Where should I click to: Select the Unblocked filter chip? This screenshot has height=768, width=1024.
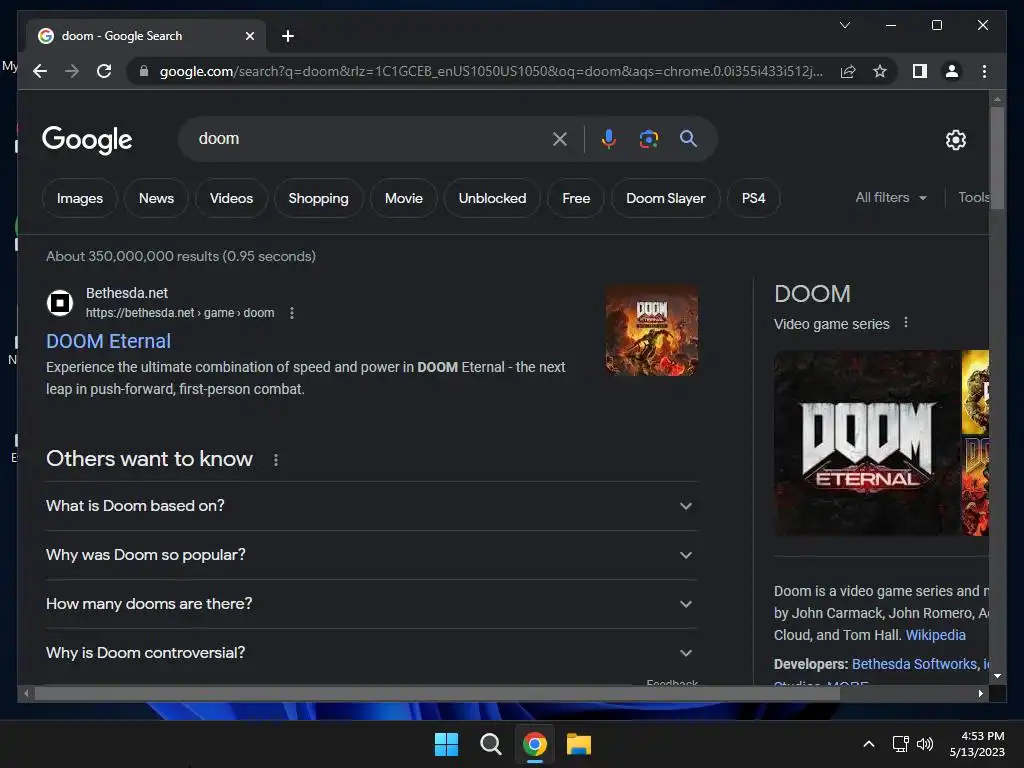pos(492,198)
